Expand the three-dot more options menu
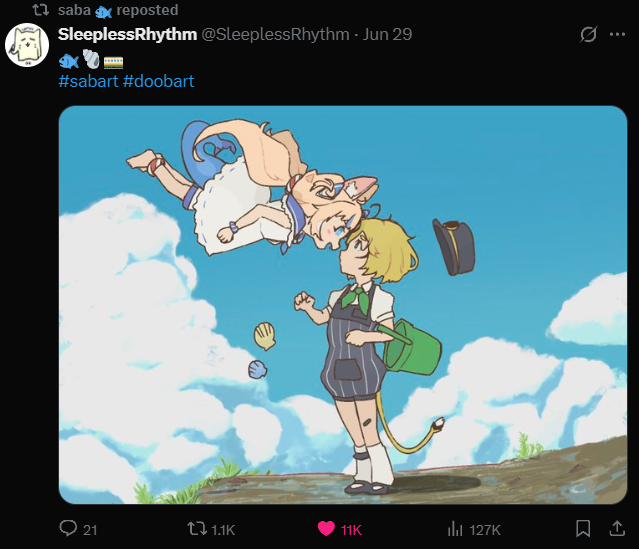The image size is (639, 549). (x=617, y=35)
